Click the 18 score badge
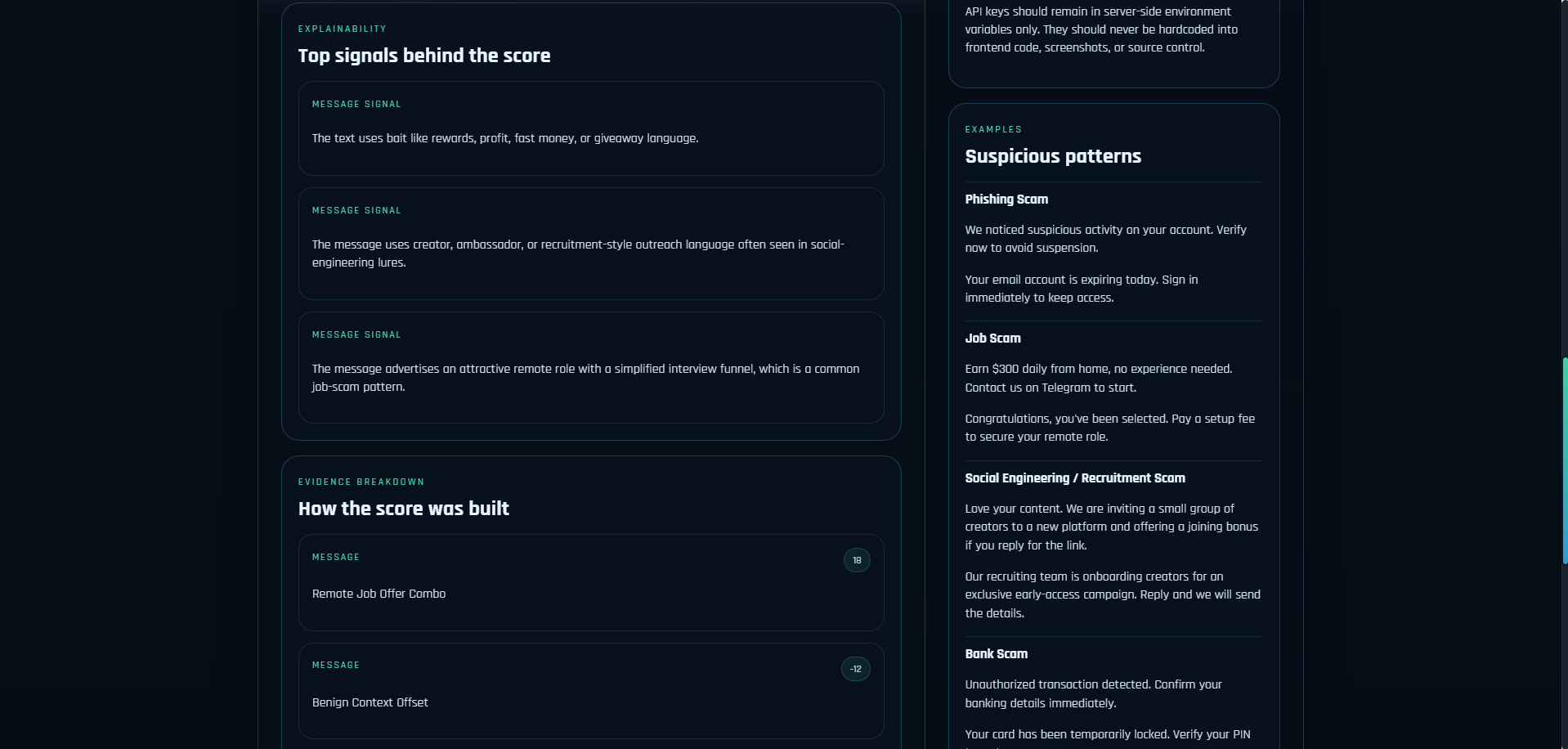 pos(857,560)
